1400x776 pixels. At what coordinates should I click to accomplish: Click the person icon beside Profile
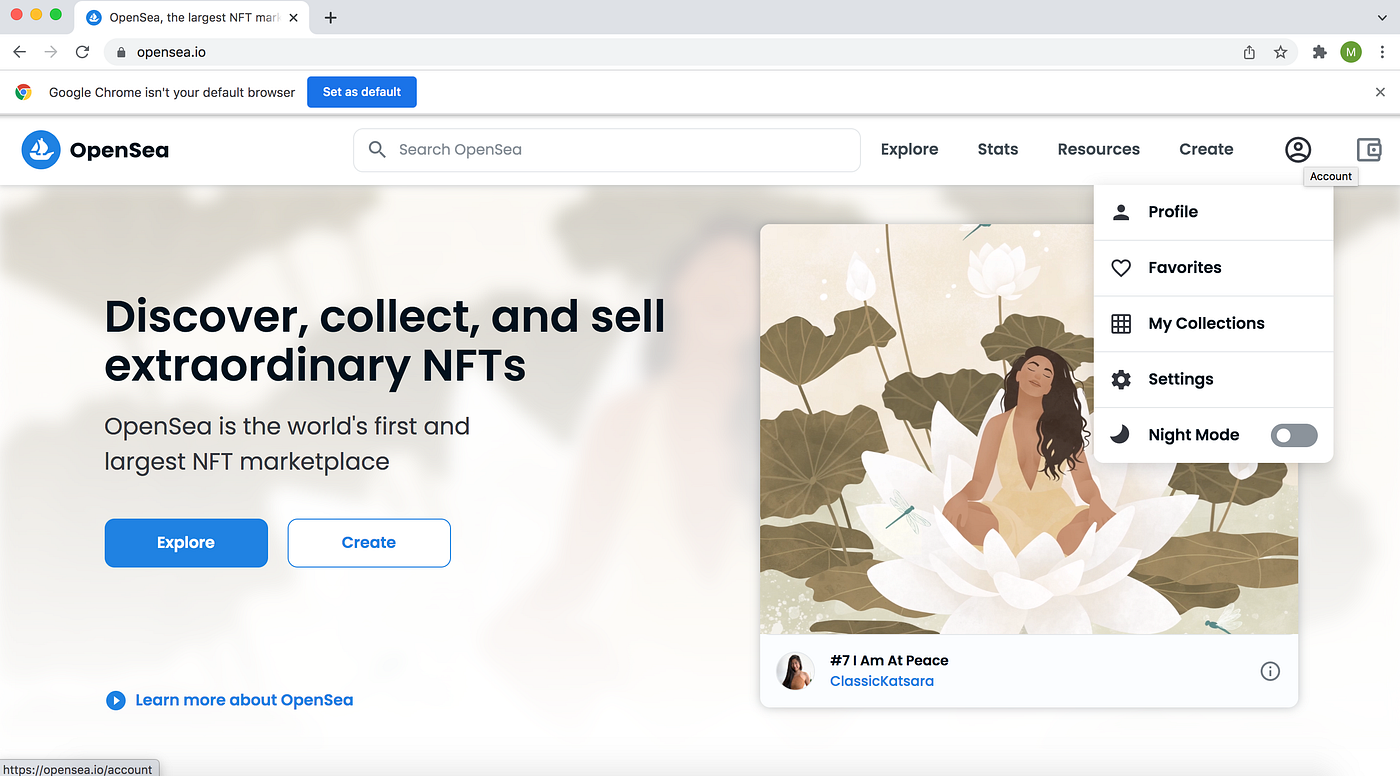[1121, 212]
